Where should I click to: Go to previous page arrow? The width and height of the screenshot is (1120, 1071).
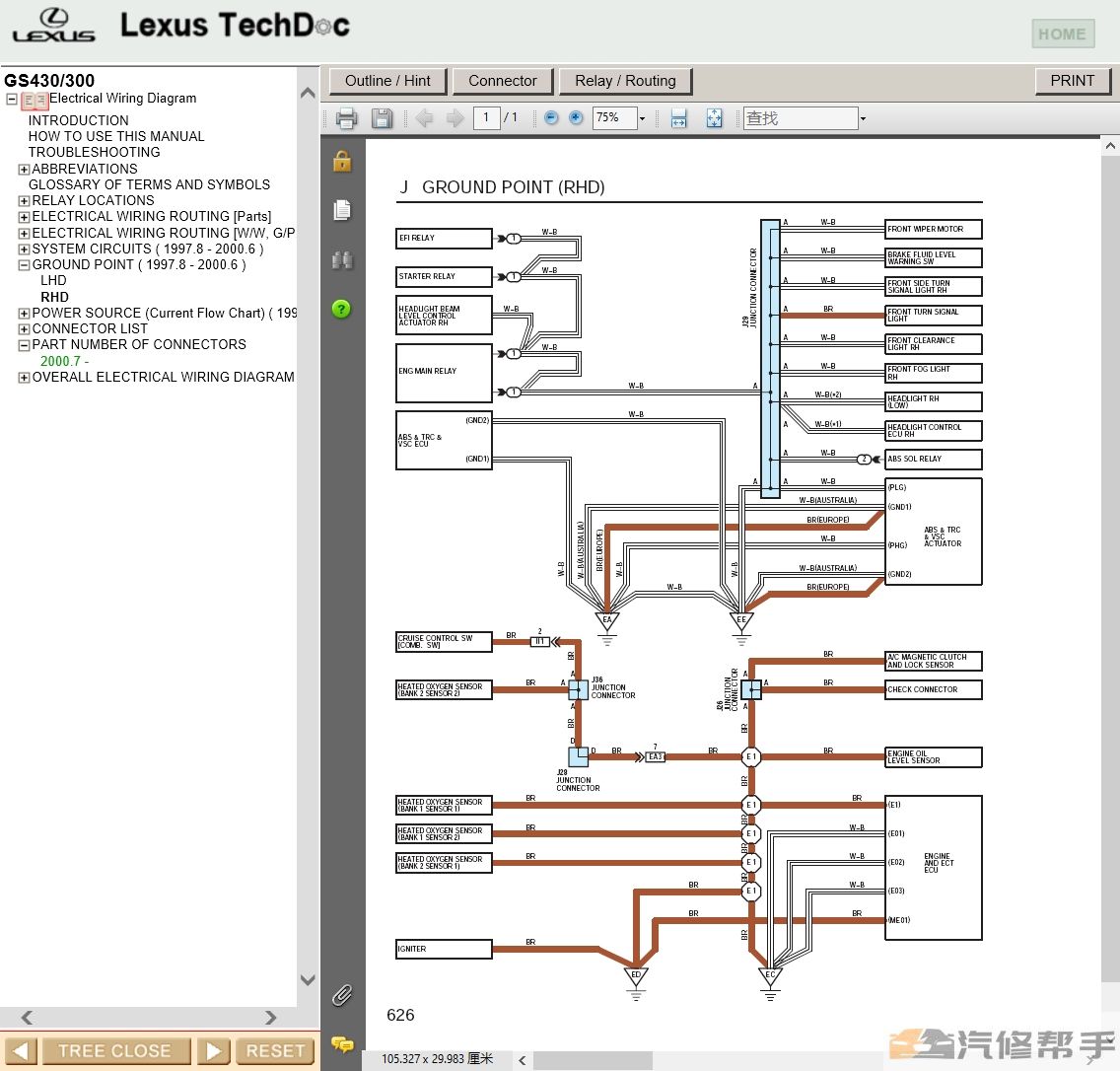tap(424, 118)
